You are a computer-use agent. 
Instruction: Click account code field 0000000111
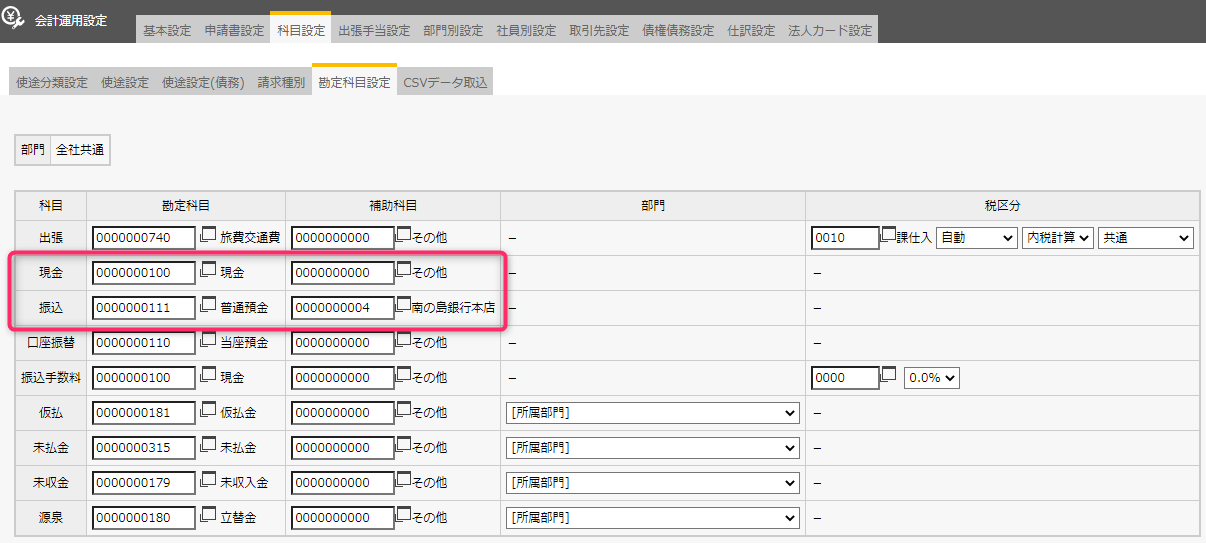(x=144, y=308)
